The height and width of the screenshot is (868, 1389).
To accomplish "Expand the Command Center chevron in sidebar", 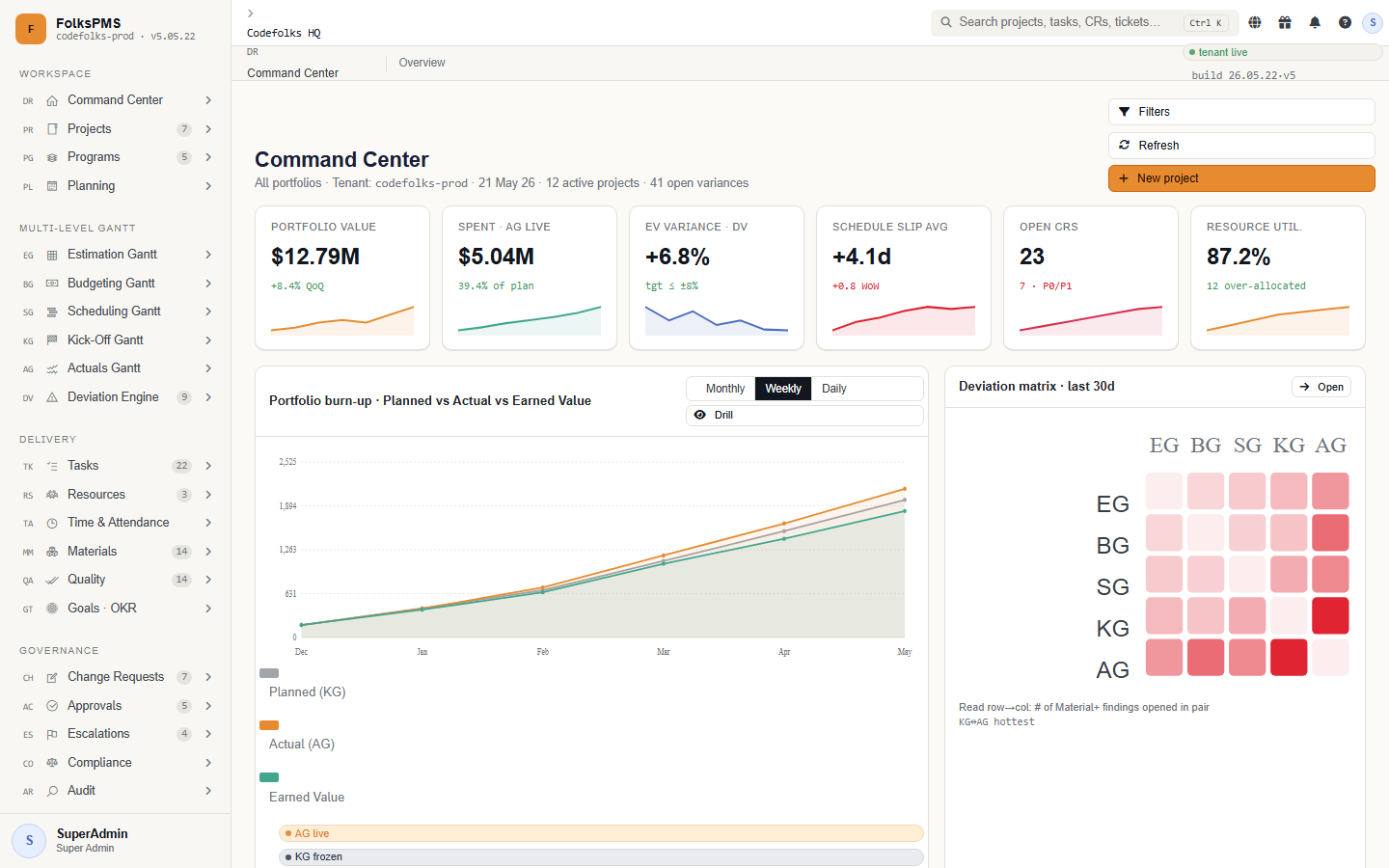I will (208, 100).
